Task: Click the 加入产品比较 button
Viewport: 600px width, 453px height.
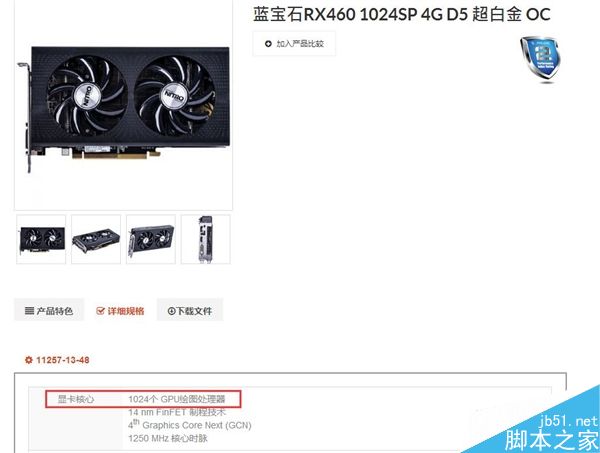Action: tap(294, 44)
